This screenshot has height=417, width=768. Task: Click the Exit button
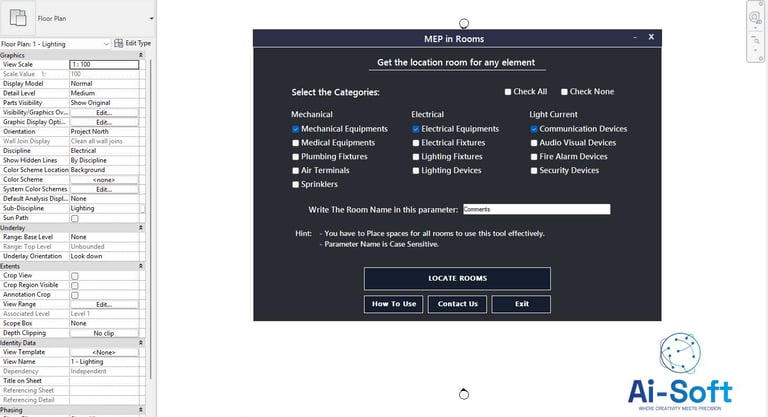[x=522, y=304]
